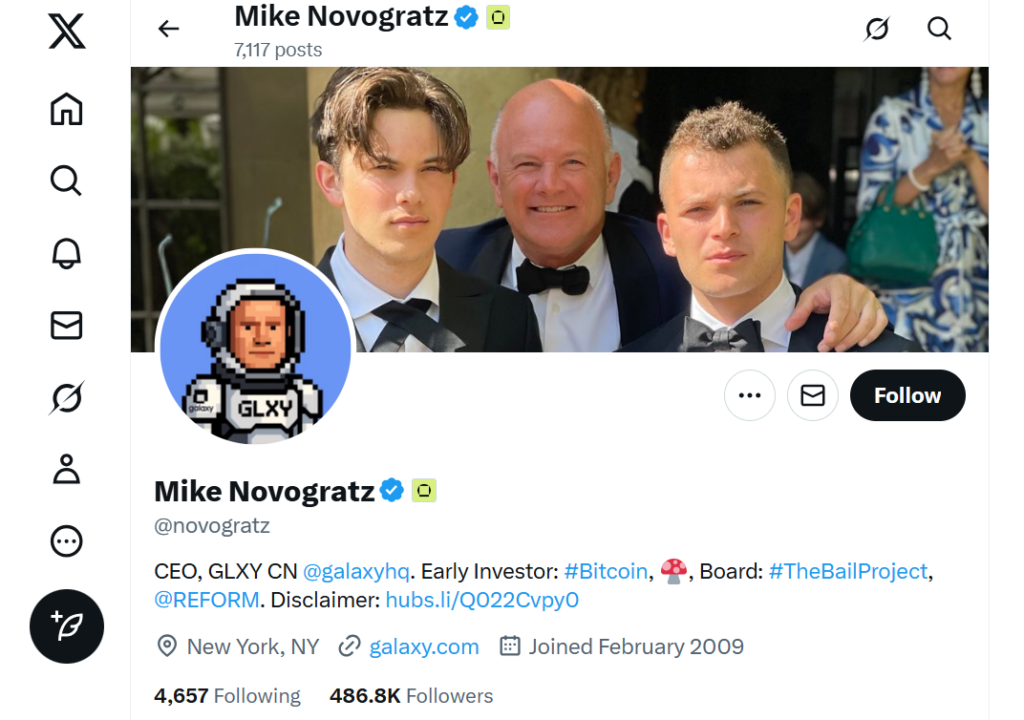The image size is (1024, 720).
Task: Open the Profile person icon
Action: click(67, 469)
